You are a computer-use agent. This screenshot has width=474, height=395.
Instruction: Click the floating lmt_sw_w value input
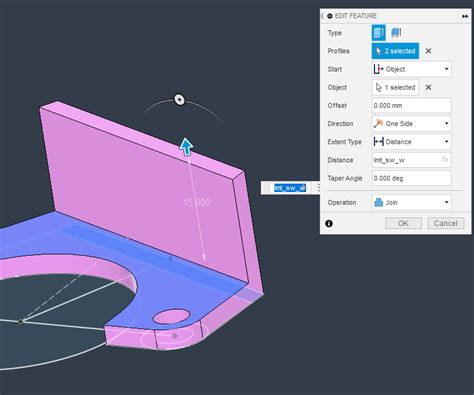[x=290, y=188]
